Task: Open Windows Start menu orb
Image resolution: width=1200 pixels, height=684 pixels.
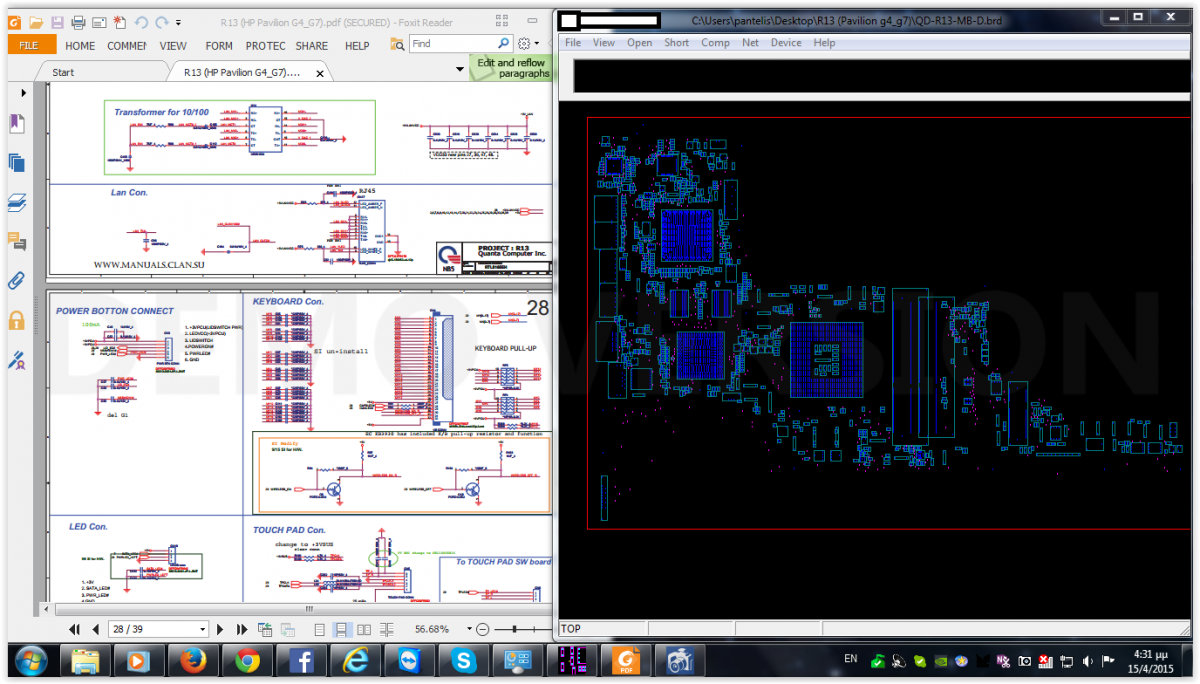Action: point(31,661)
